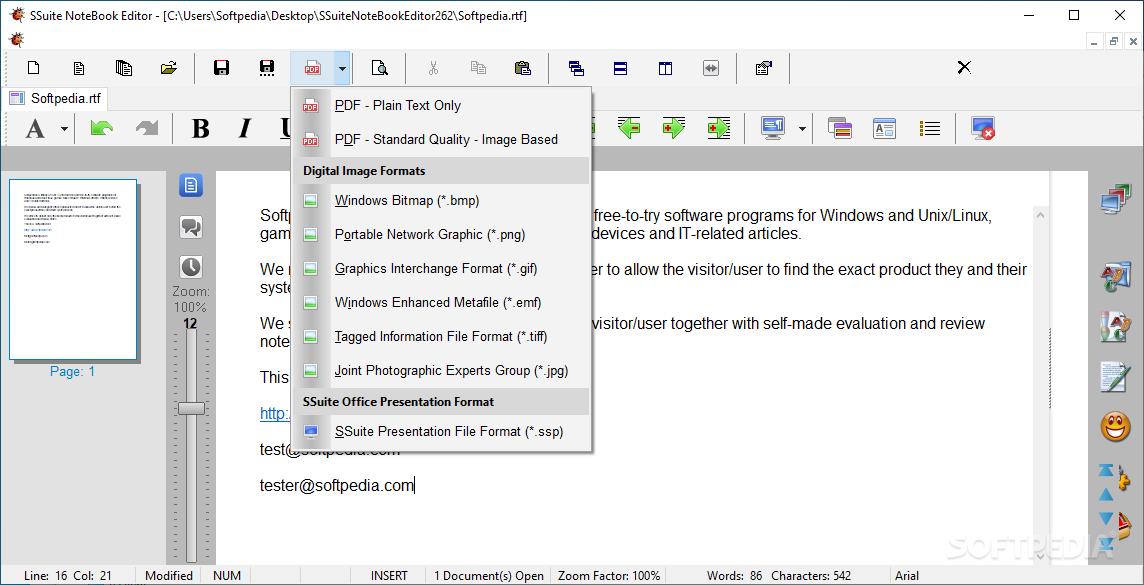Viewport: 1144px width, 585px height.
Task: Click the monitor with red X icon
Action: 983,129
